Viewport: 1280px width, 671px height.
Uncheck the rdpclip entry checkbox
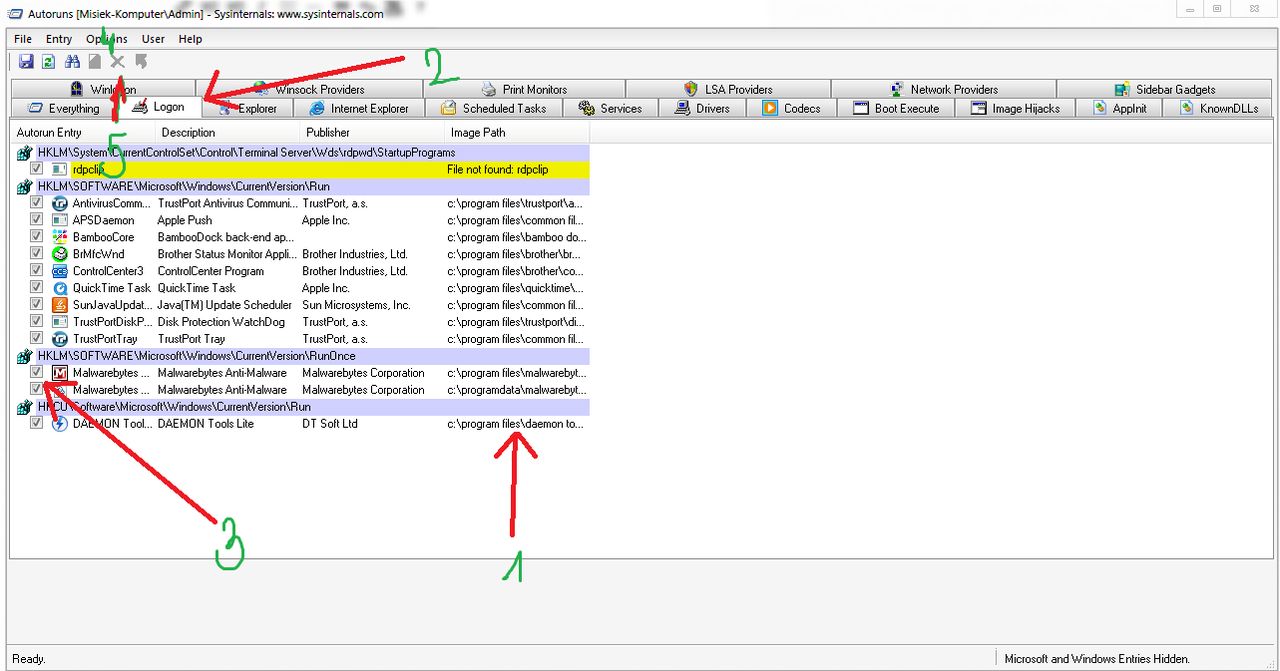point(37,169)
